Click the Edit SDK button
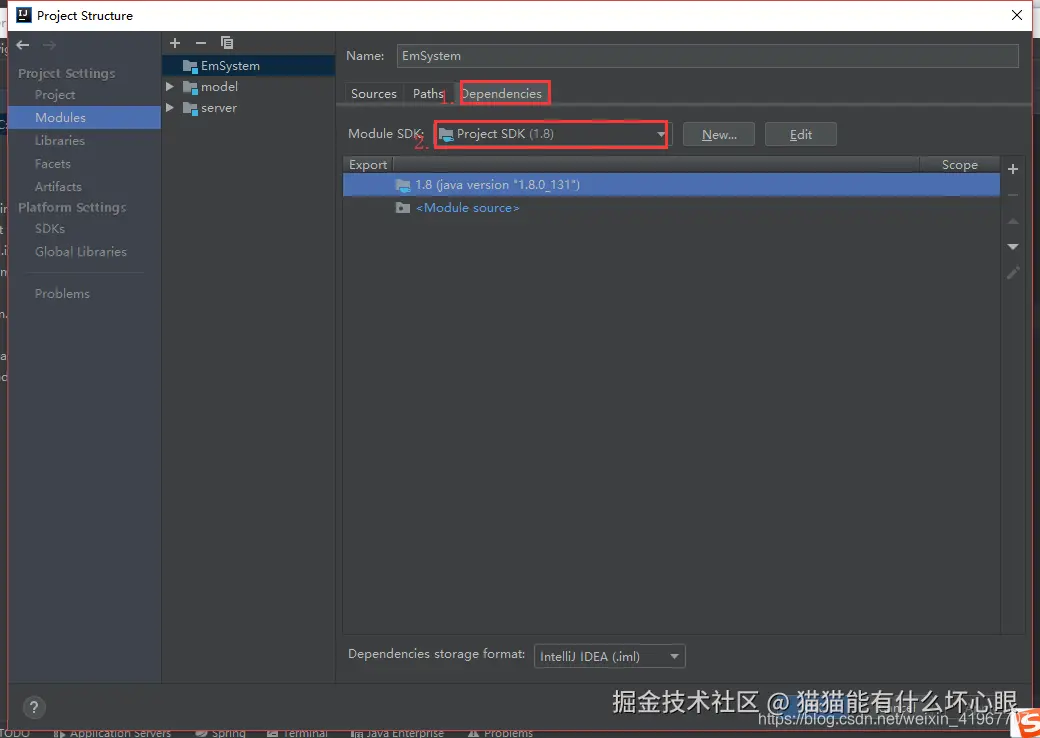This screenshot has width=1040, height=738. click(x=801, y=135)
